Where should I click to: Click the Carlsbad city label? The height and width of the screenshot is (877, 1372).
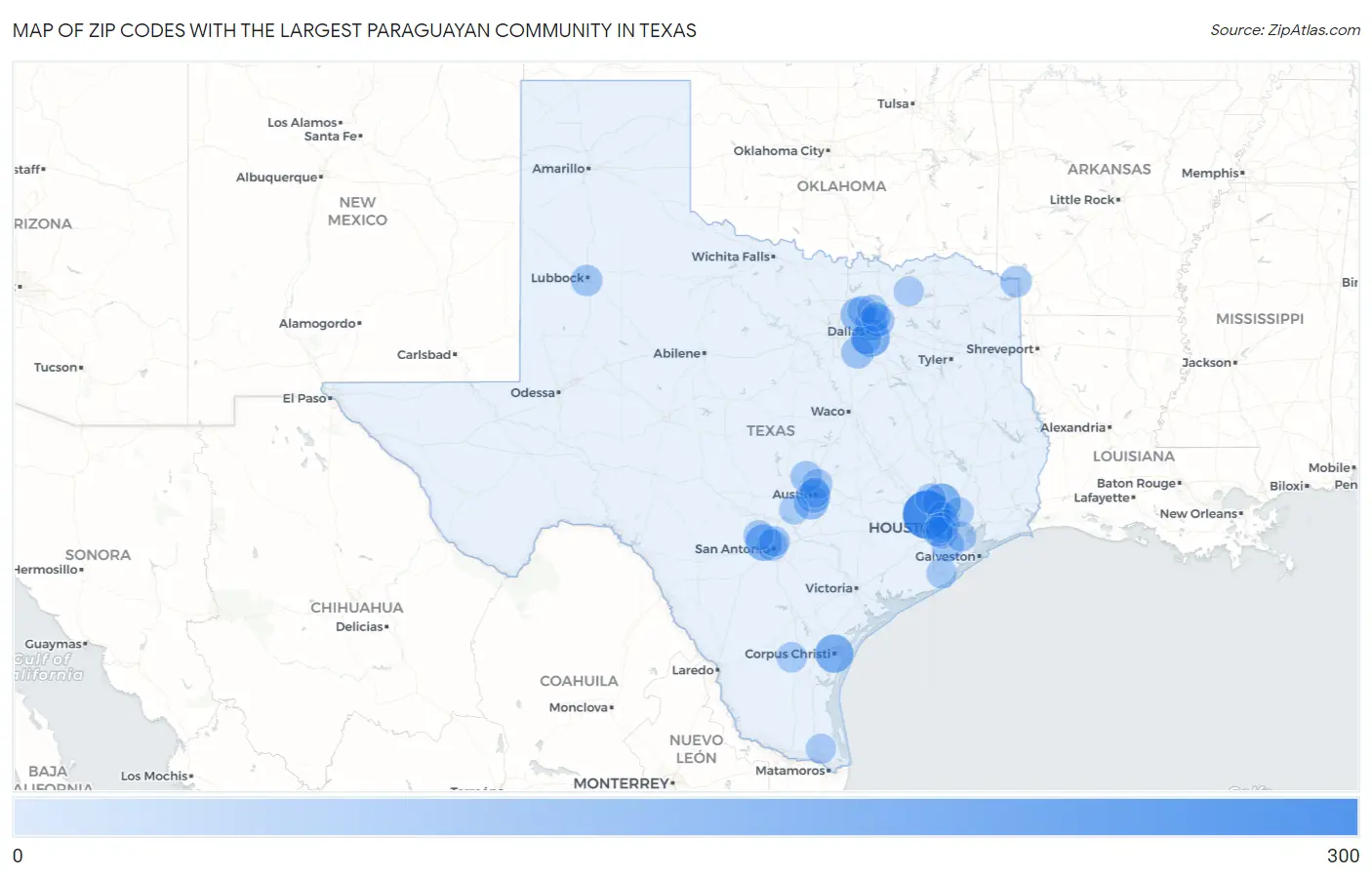(x=426, y=355)
